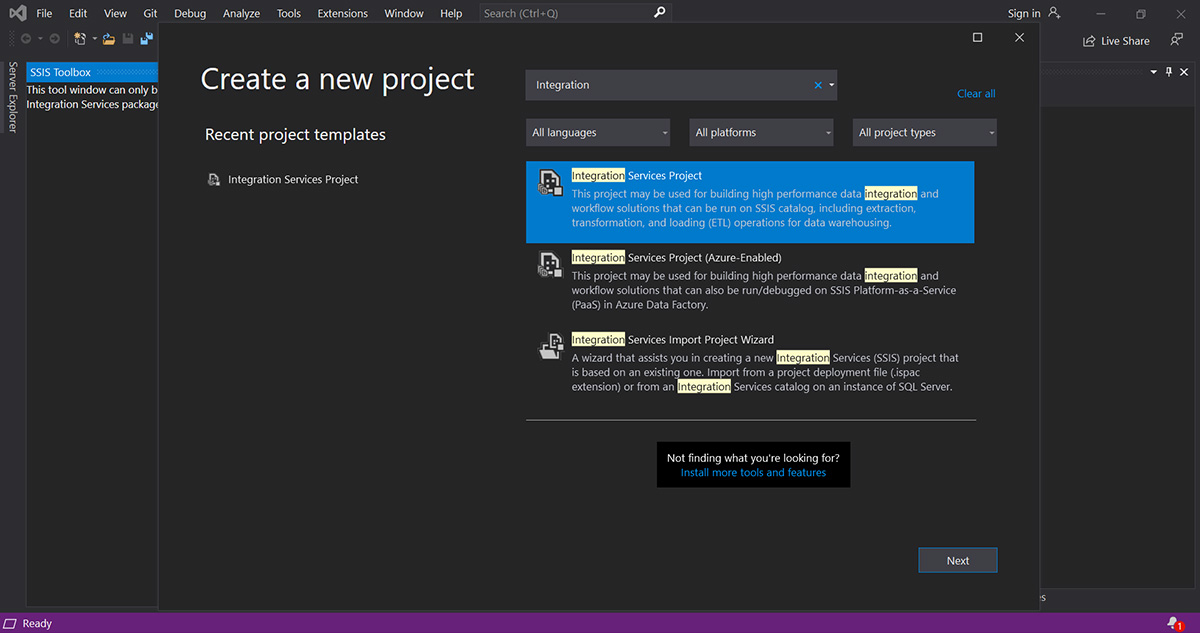Open the File menu
The width and height of the screenshot is (1200, 633).
44,13
